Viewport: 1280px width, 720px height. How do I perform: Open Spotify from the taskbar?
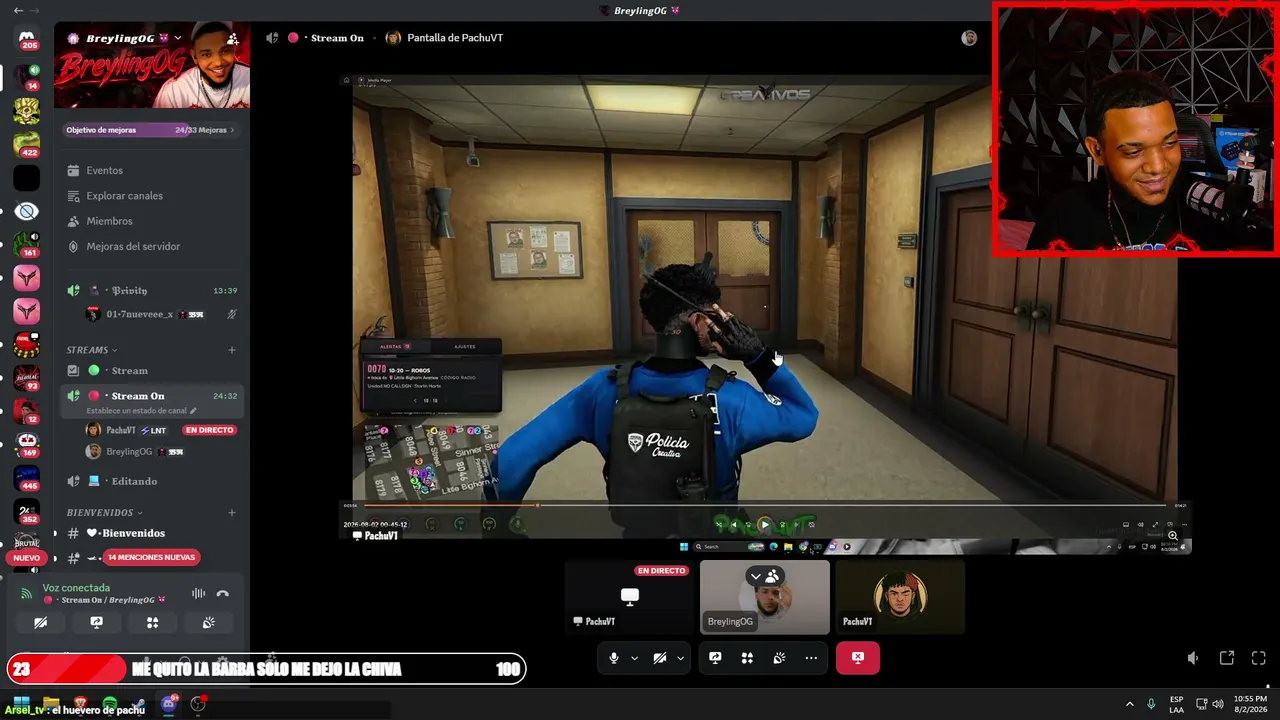point(110,704)
